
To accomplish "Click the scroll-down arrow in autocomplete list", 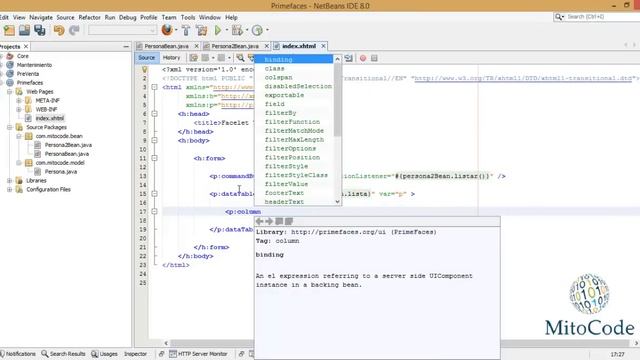I will (x=338, y=202).
